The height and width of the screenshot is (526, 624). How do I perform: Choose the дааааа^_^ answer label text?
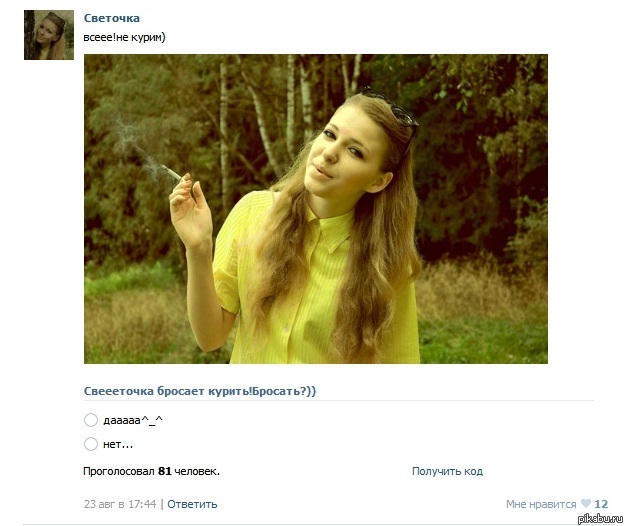[133, 420]
